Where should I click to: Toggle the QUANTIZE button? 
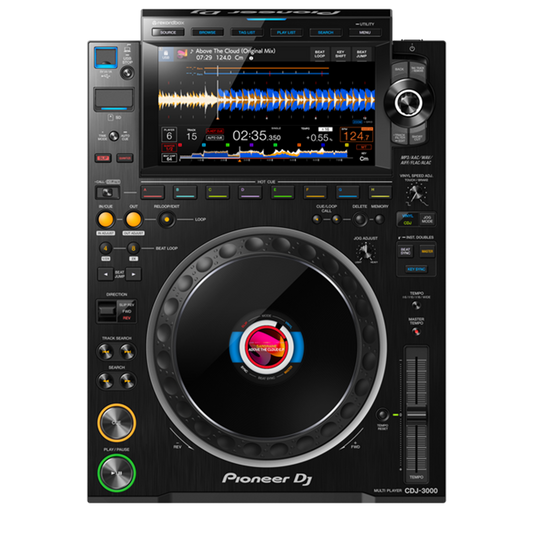125,158
